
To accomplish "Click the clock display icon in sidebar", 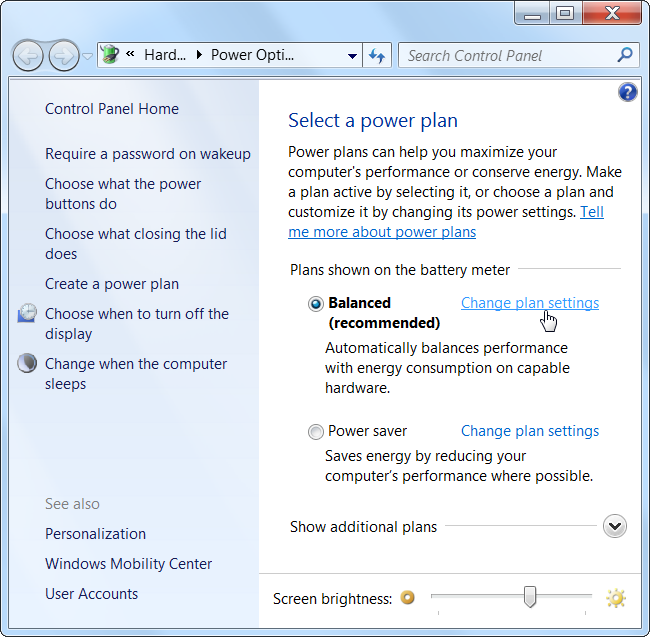I will coord(27,313).
